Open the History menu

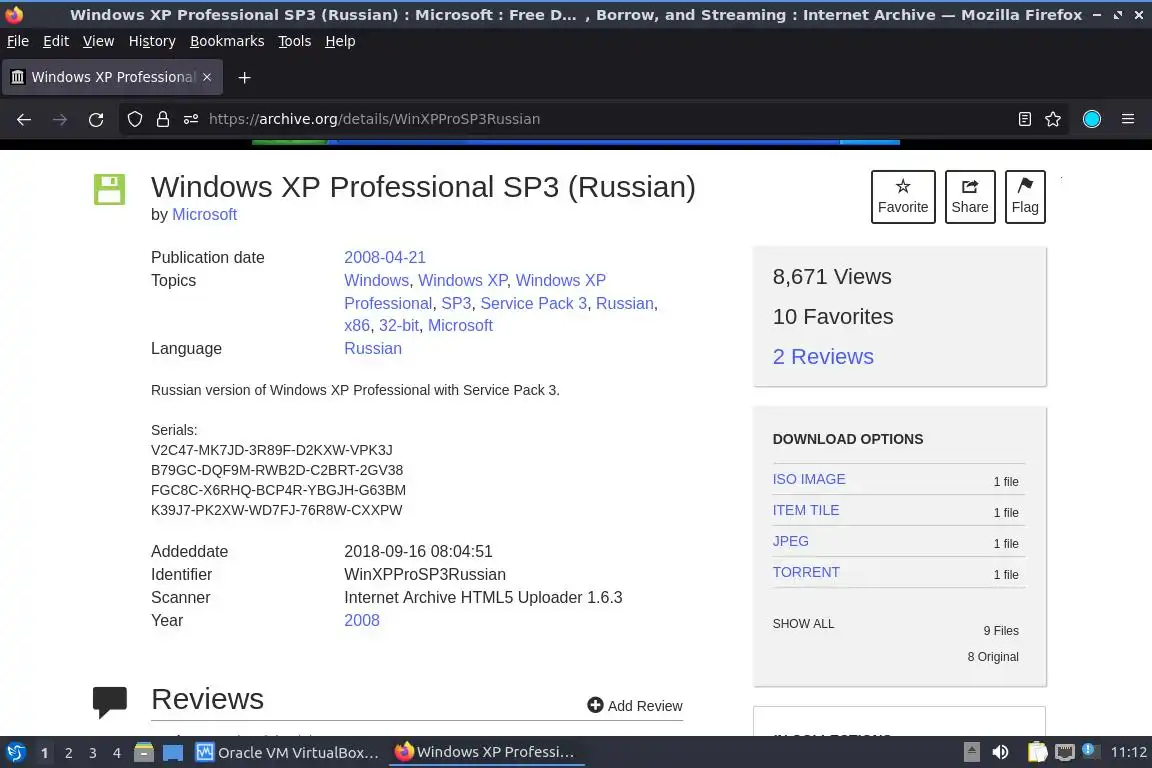152,41
